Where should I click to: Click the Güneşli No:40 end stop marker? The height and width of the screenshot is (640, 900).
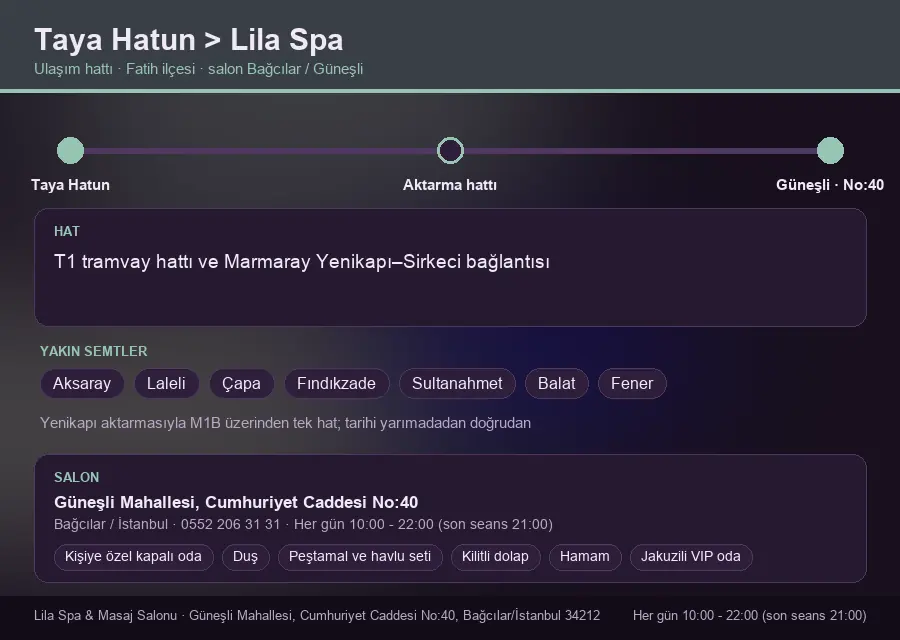point(830,150)
